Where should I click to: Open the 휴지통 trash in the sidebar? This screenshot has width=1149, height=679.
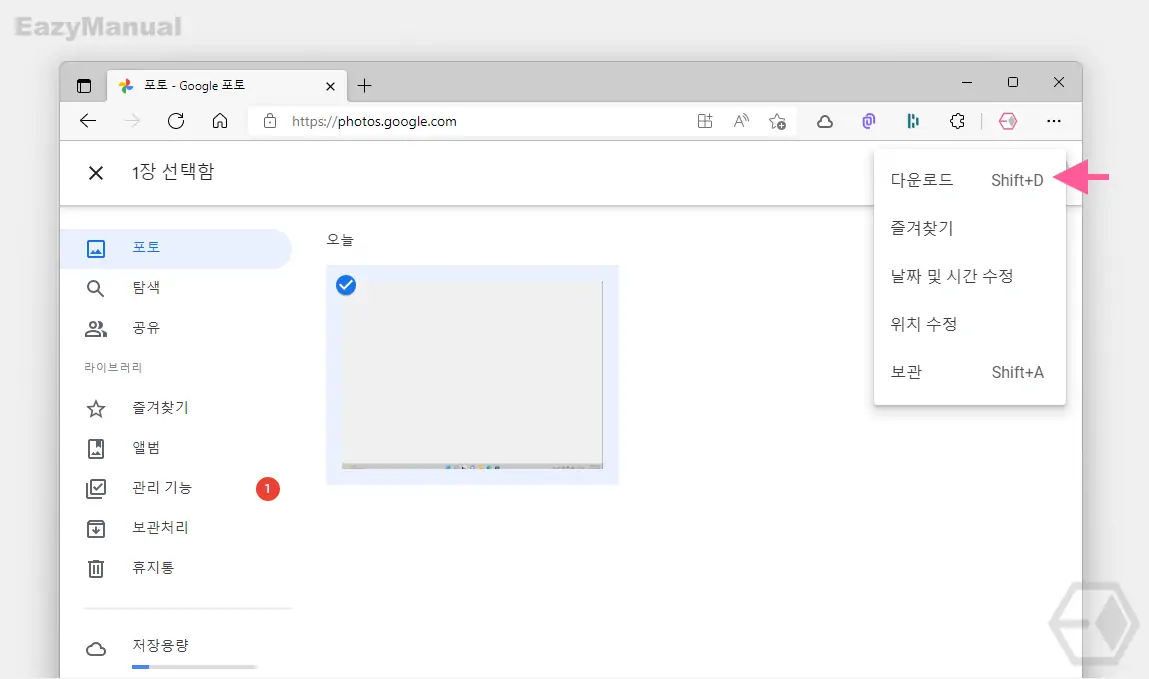176,568
